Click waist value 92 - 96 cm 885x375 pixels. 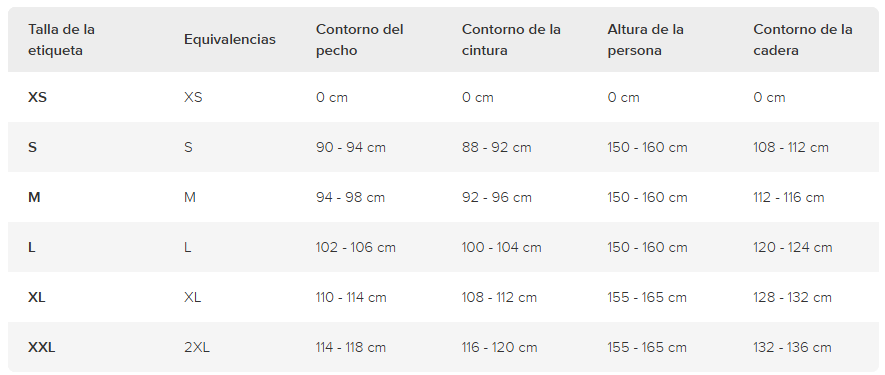click(497, 198)
